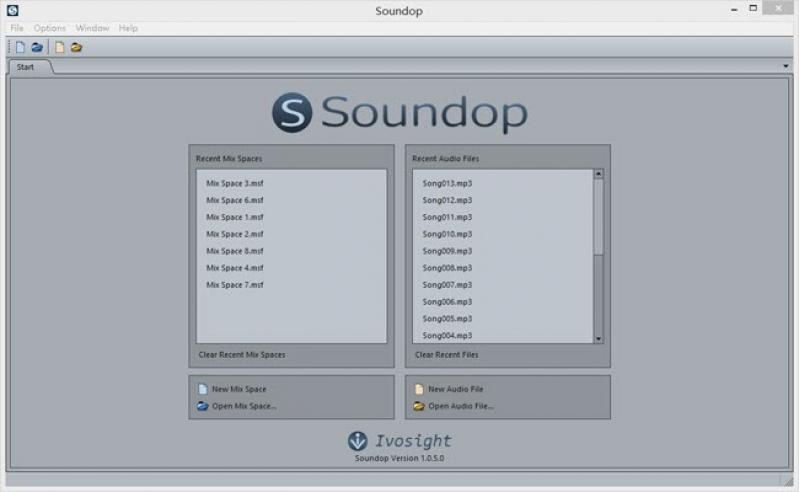Image resolution: width=799 pixels, height=492 pixels.
Task: Click the Soundop app icon in title bar
Action: pyautogui.click(x=12, y=10)
